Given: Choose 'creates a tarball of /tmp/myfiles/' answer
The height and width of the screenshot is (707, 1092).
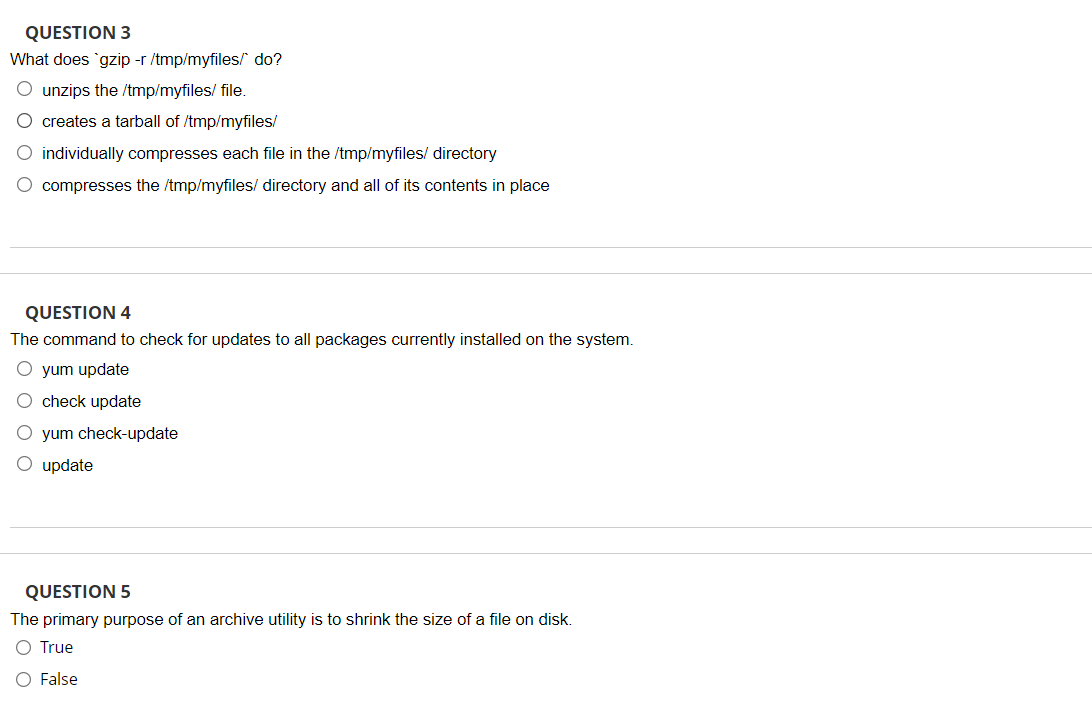Looking at the screenshot, I should (24, 121).
